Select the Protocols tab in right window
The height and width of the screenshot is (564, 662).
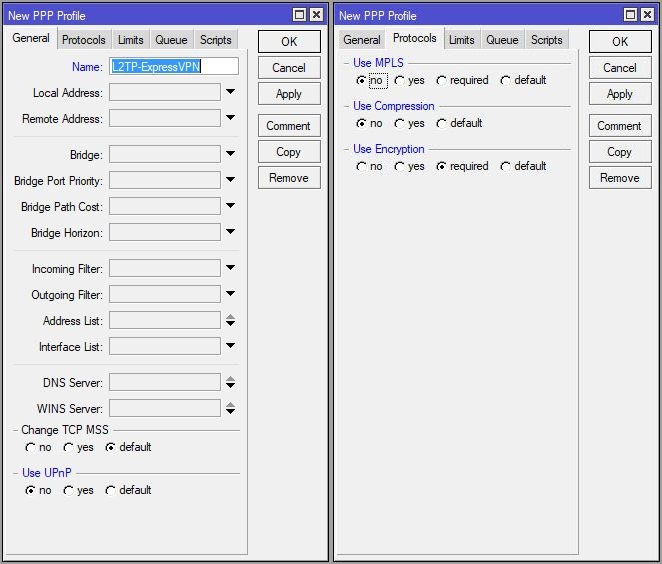tap(415, 38)
